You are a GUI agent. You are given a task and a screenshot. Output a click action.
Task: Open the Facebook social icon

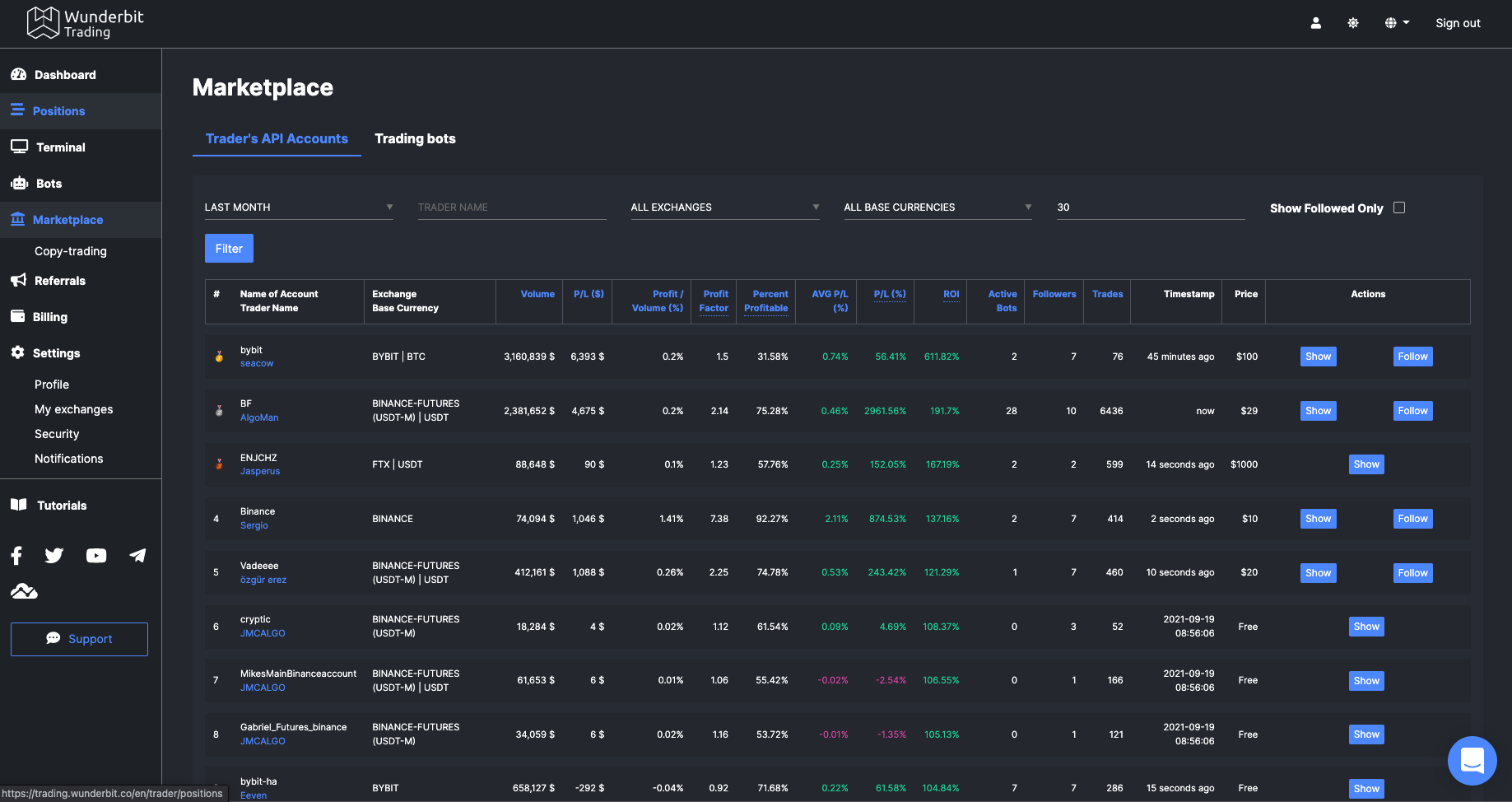click(16, 556)
